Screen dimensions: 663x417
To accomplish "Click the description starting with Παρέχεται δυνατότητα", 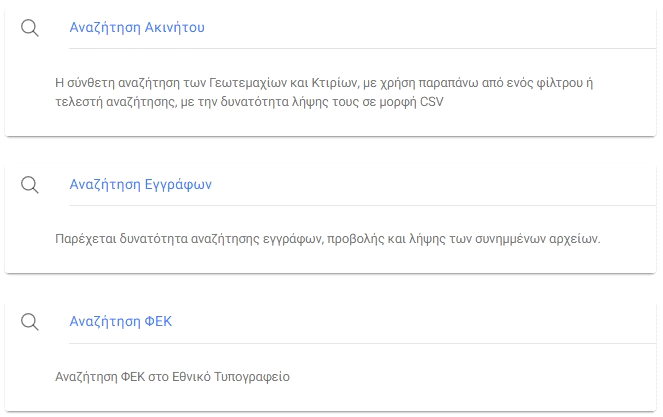I will tap(327, 238).
